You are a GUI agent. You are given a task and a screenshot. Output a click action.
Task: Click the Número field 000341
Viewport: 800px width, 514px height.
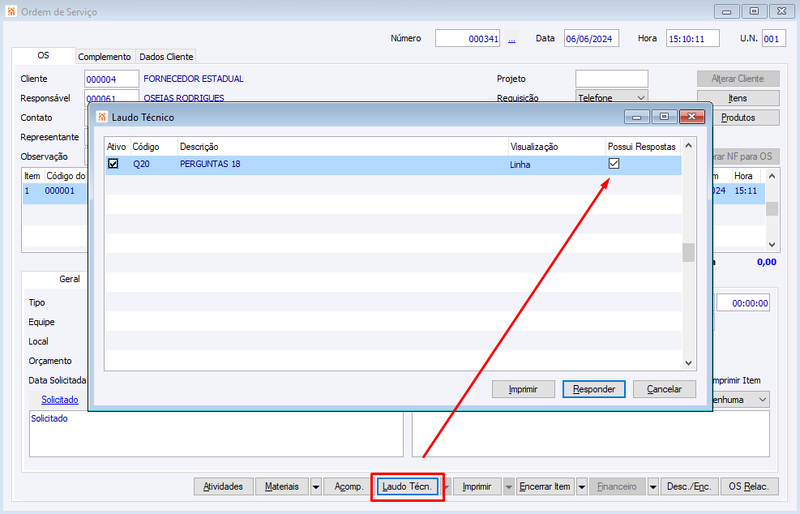467,39
